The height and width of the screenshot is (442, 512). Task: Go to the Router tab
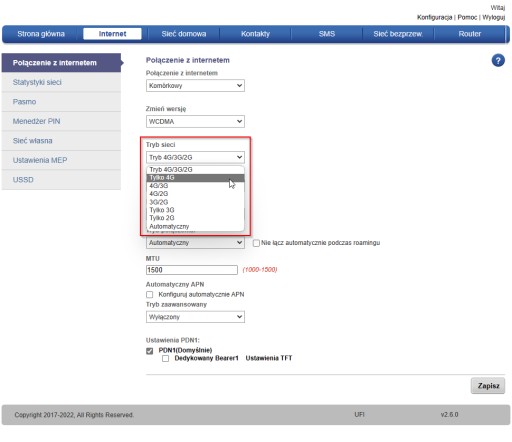pos(469,34)
